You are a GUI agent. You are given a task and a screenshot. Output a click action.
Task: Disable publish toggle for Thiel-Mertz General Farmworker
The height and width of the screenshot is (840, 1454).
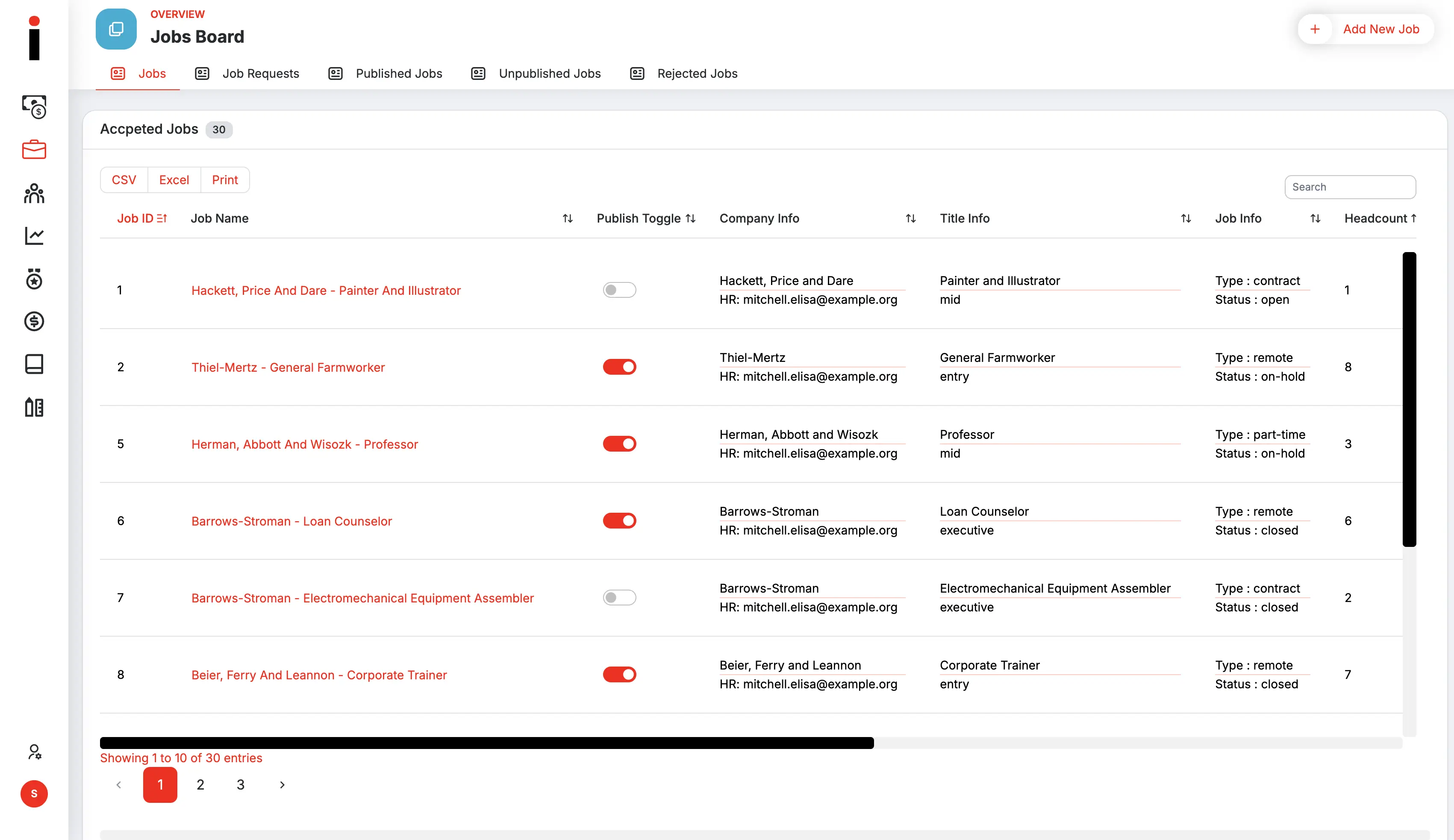pos(619,367)
